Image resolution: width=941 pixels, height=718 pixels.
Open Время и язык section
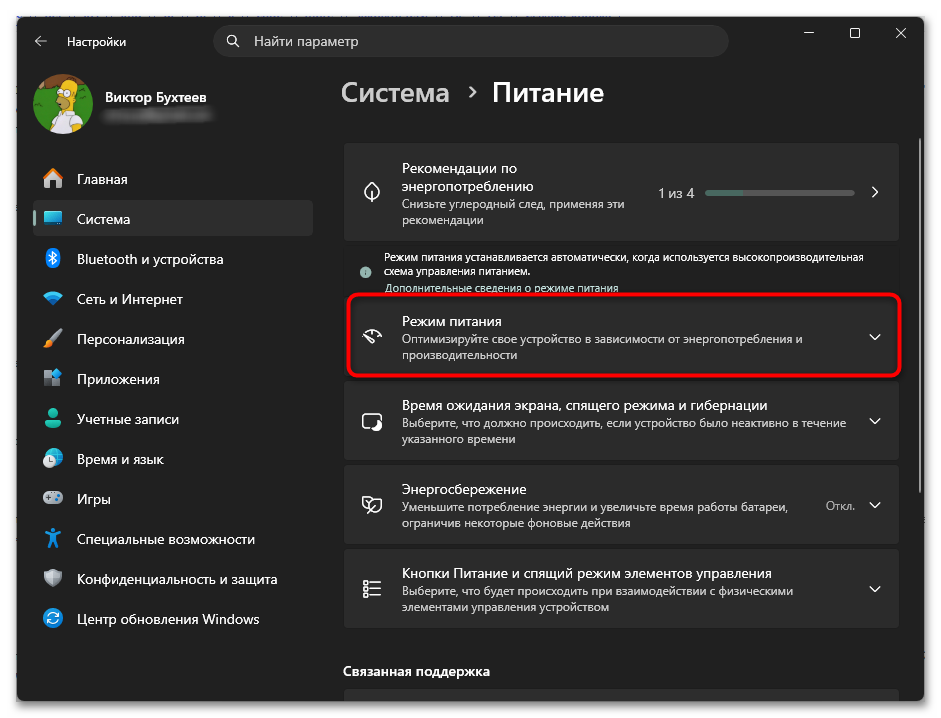tap(173, 459)
